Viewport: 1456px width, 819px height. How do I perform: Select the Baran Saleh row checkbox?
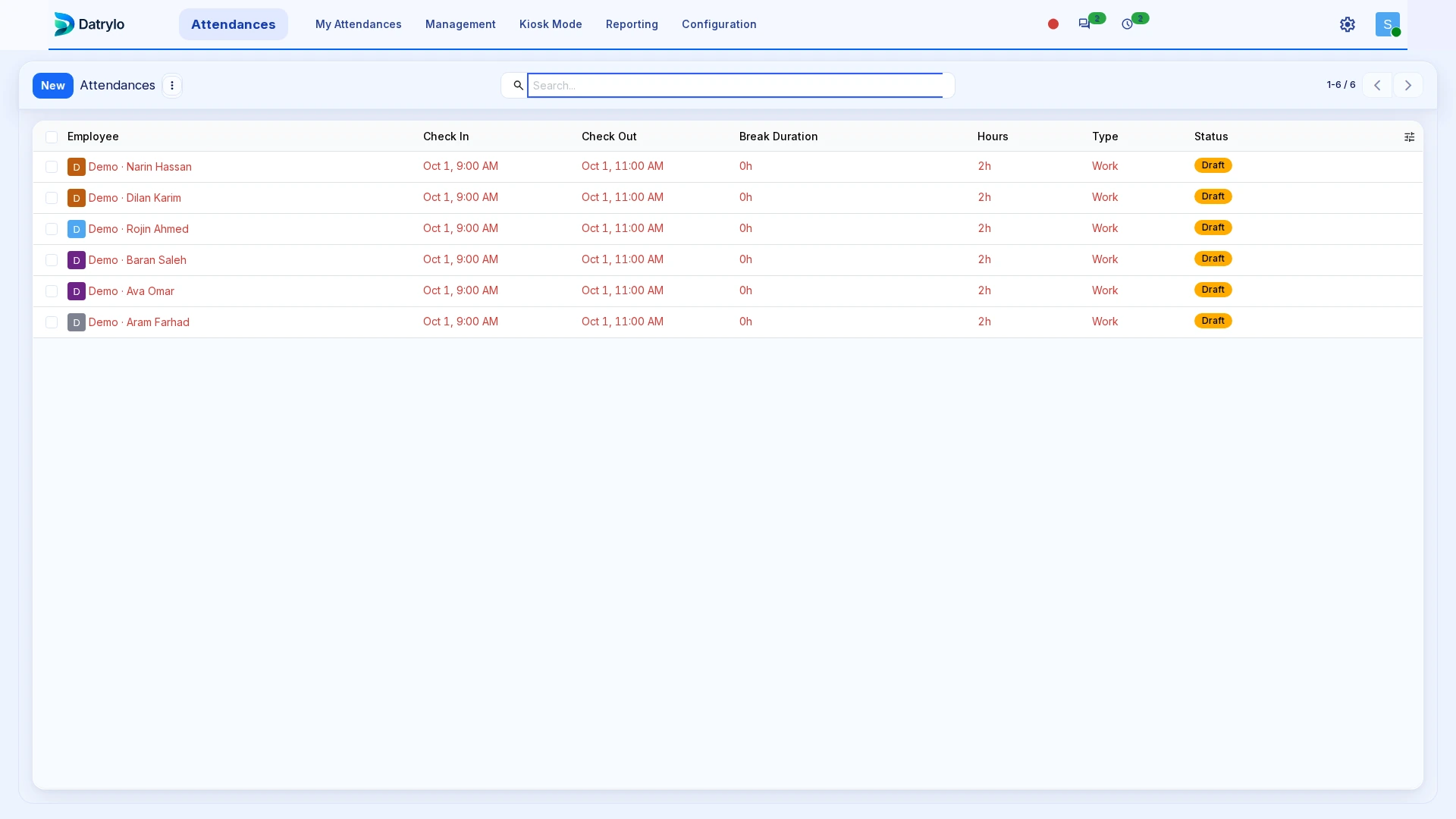(x=52, y=260)
